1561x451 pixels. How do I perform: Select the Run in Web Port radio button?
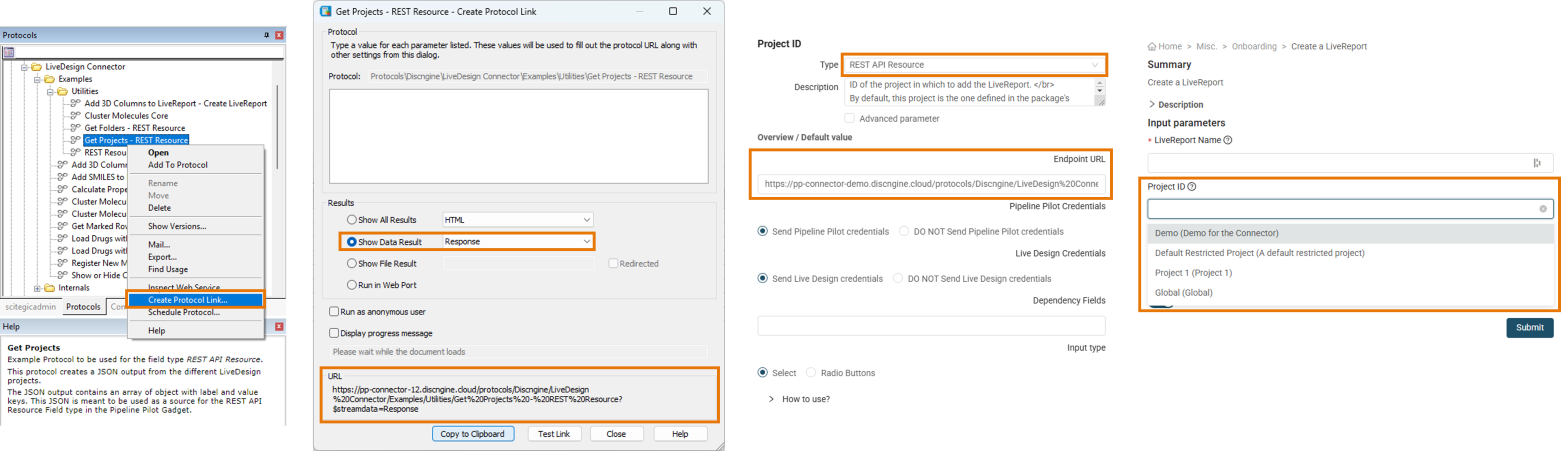351,285
